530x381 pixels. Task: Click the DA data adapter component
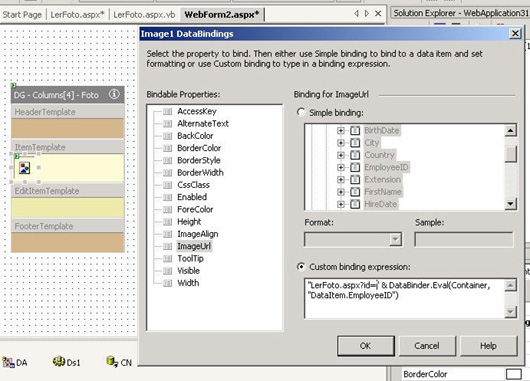[15, 362]
